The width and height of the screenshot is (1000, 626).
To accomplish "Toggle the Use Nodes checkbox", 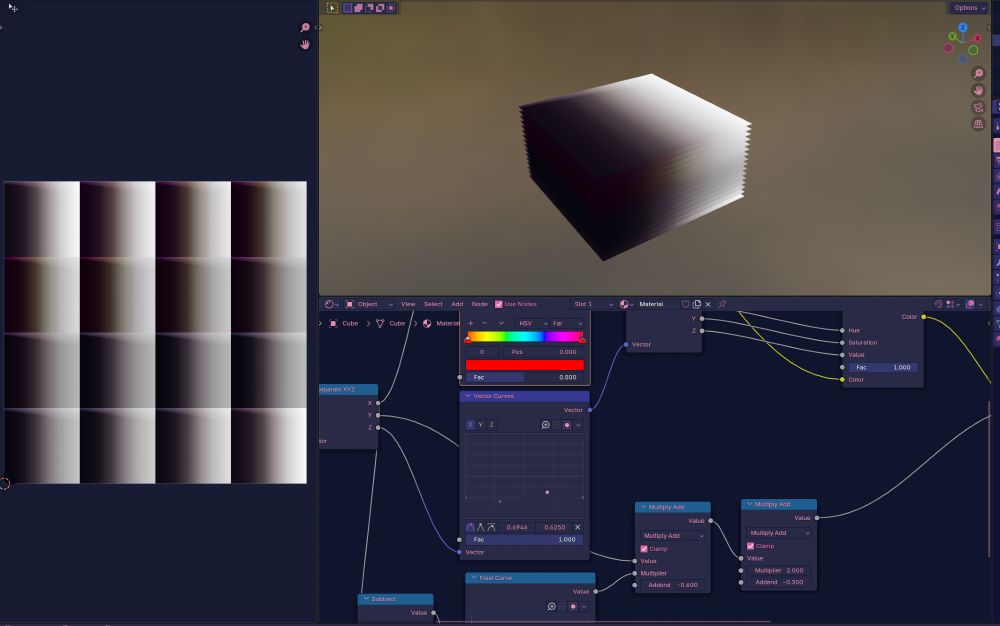I will coord(499,304).
